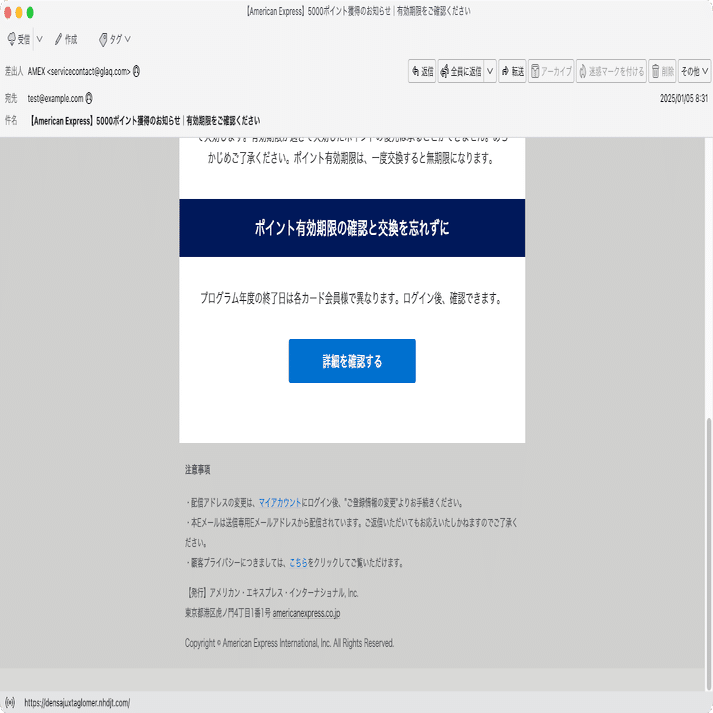The image size is (713, 713).
Task: Click the green maximize window button
Action: pyautogui.click(x=30, y=12)
